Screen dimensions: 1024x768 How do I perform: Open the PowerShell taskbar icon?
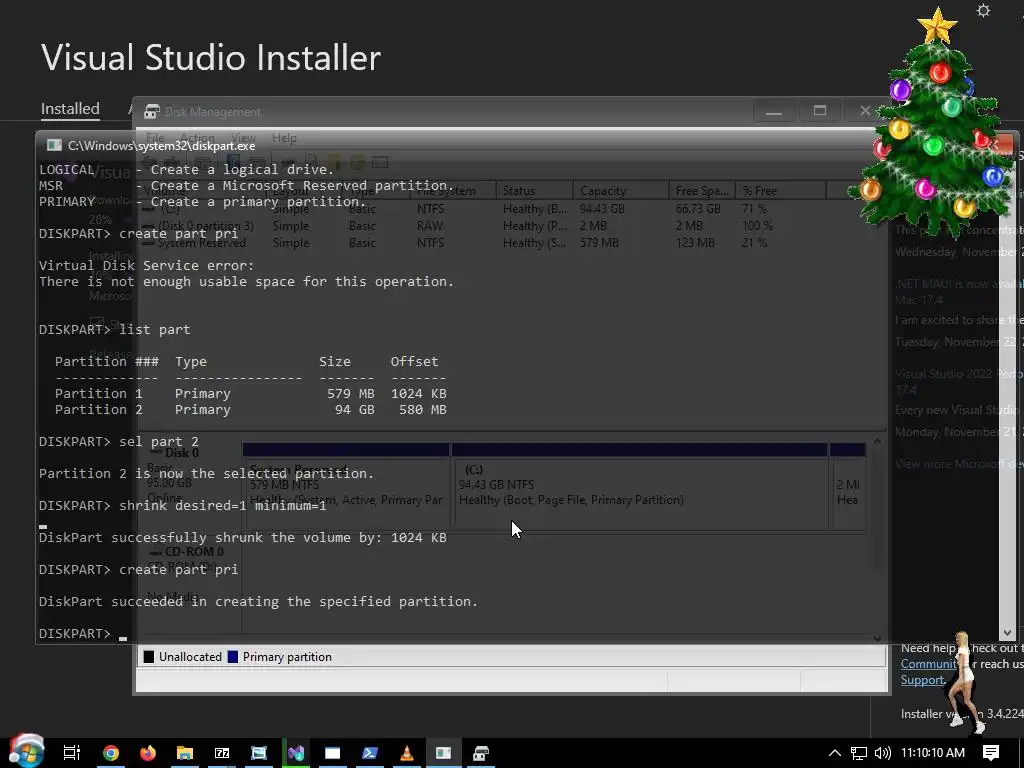[370, 753]
